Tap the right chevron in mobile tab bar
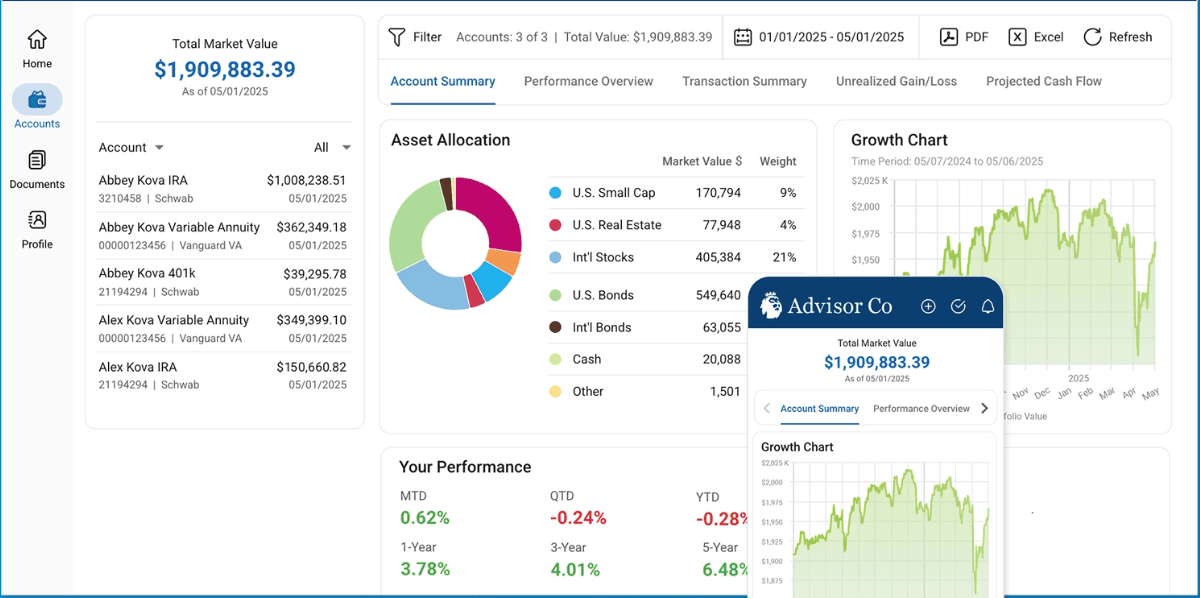This screenshot has width=1200, height=598. click(x=985, y=408)
